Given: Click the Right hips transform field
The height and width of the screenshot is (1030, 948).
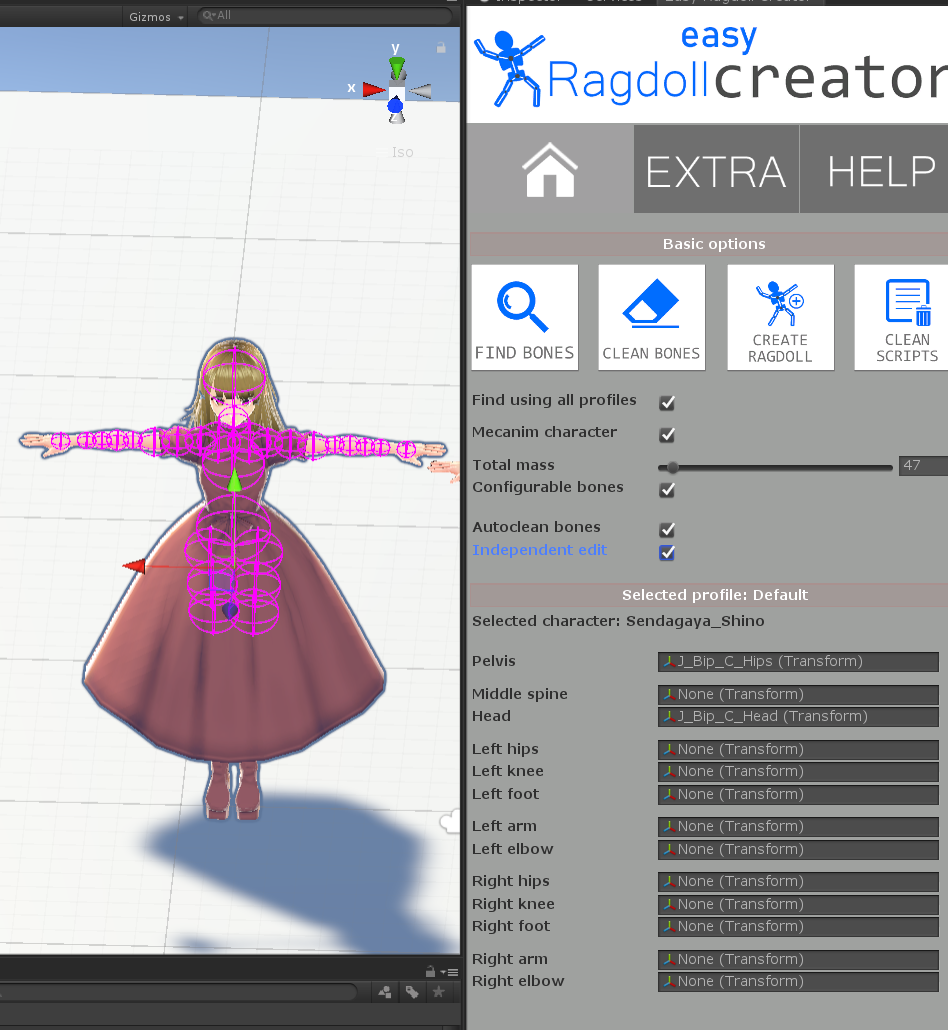Looking at the screenshot, I should pyautogui.click(x=798, y=882).
